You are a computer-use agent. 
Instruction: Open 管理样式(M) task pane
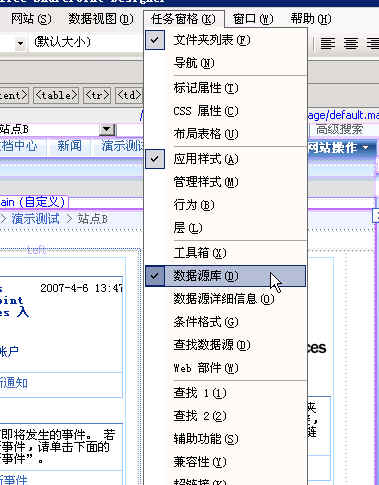pos(226,182)
